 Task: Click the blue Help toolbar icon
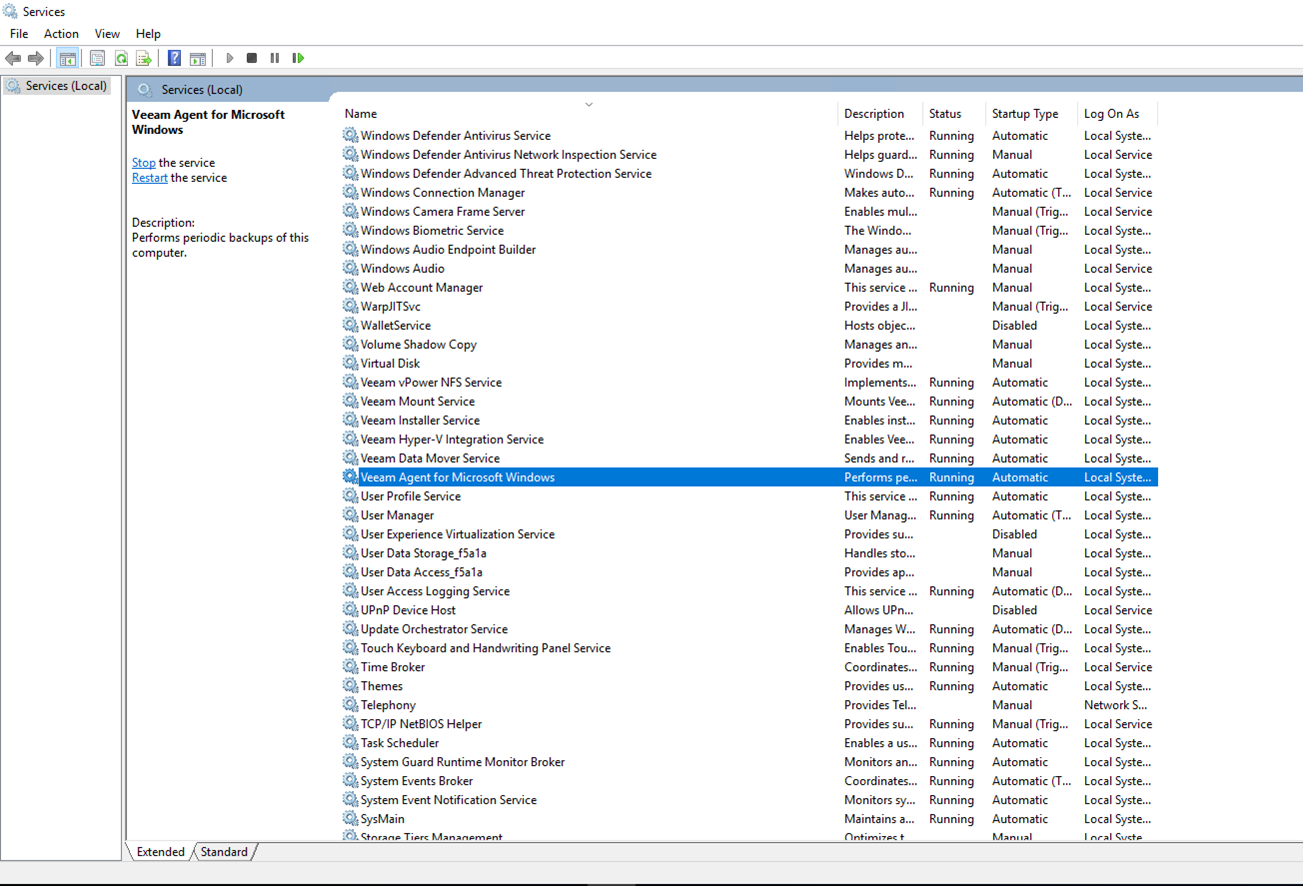174,58
